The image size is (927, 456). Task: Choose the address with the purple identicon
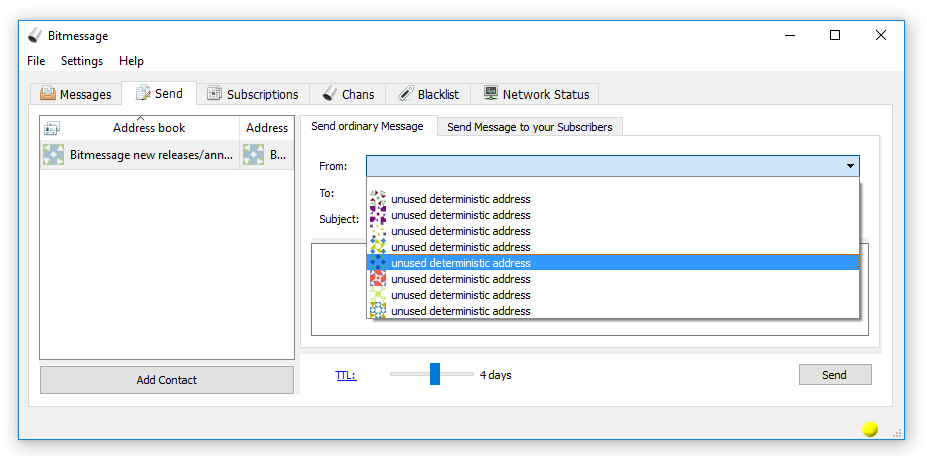[612, 215]
